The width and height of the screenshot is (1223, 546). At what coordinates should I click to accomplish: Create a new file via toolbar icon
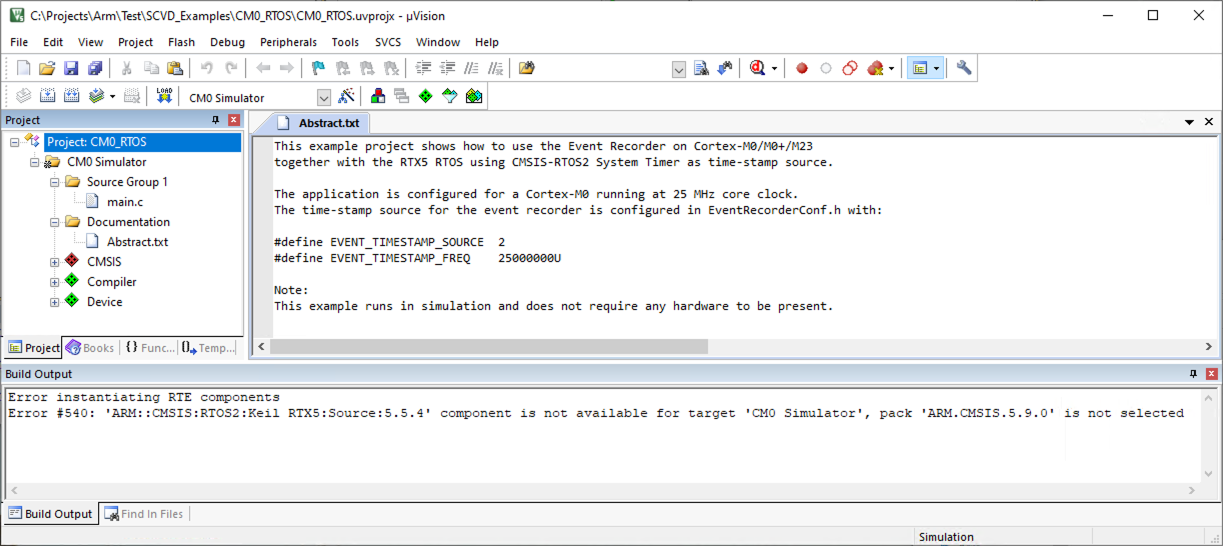coord(23,68)
